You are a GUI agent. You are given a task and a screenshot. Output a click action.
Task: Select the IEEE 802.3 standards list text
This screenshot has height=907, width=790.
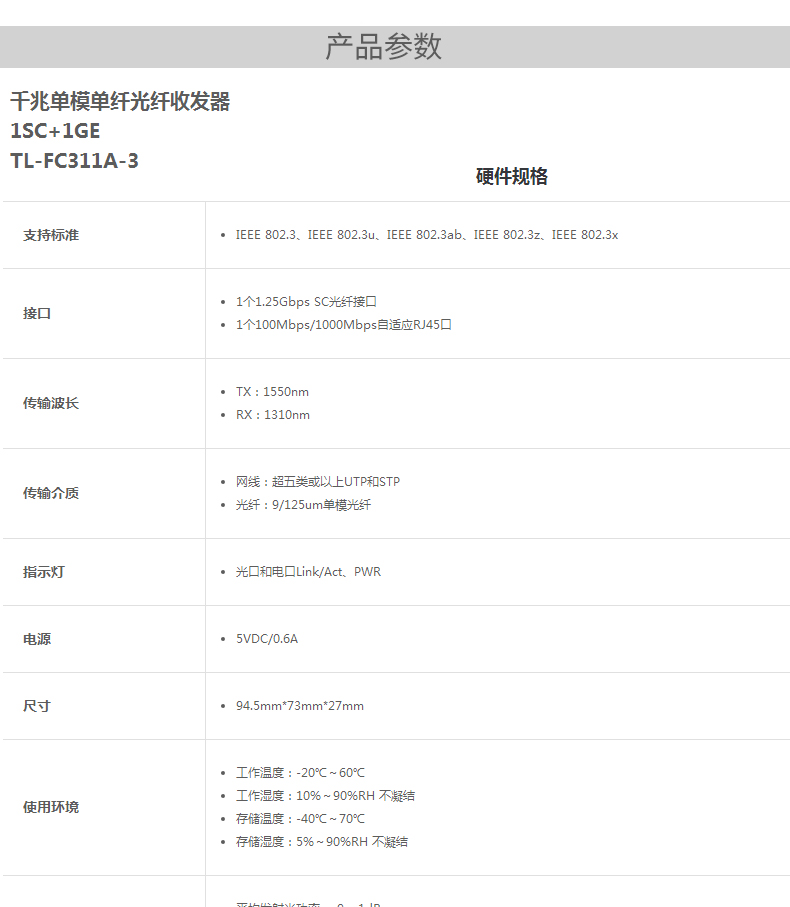tap(427, 235)
